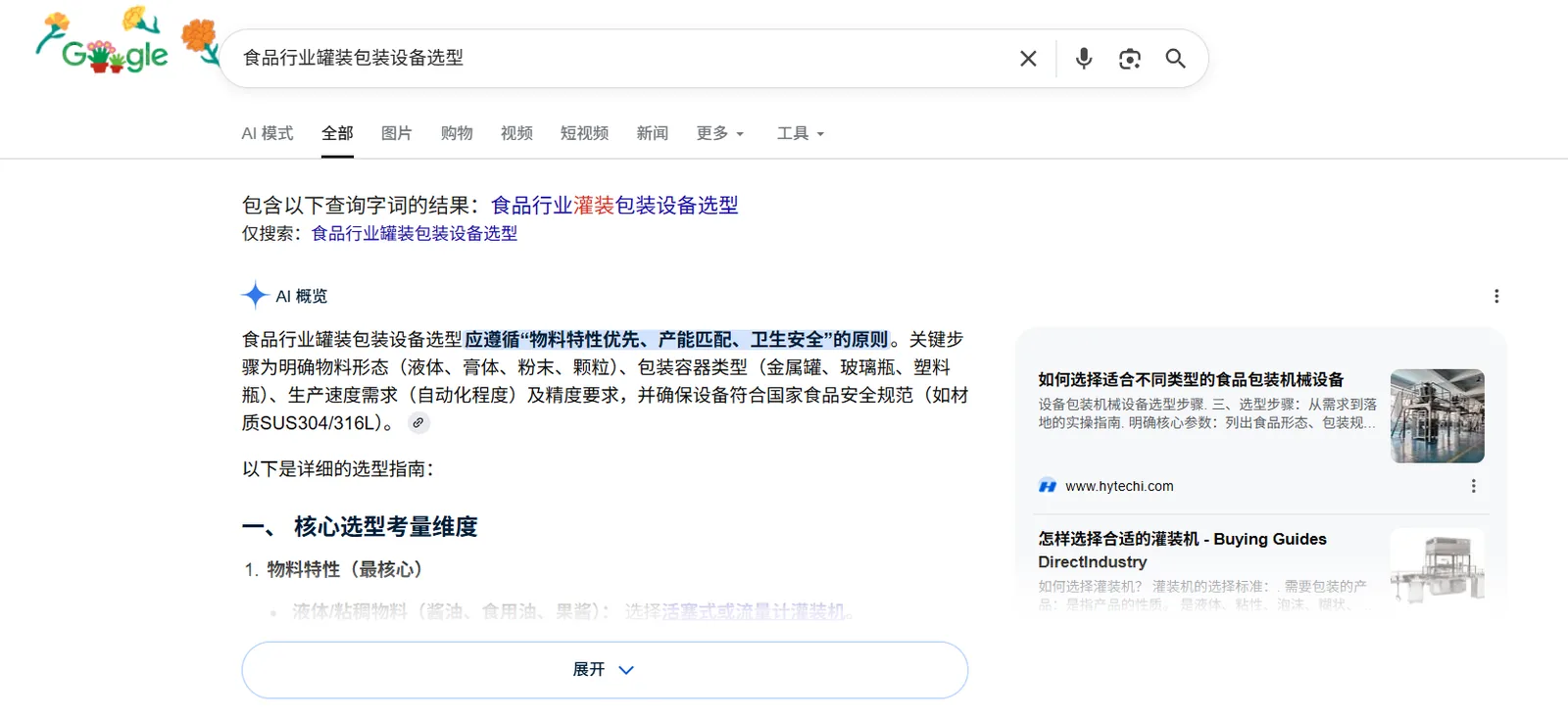
Task: Focus the search input containing 食品行业罐装包装设备选型
Action: pos(617,58)
